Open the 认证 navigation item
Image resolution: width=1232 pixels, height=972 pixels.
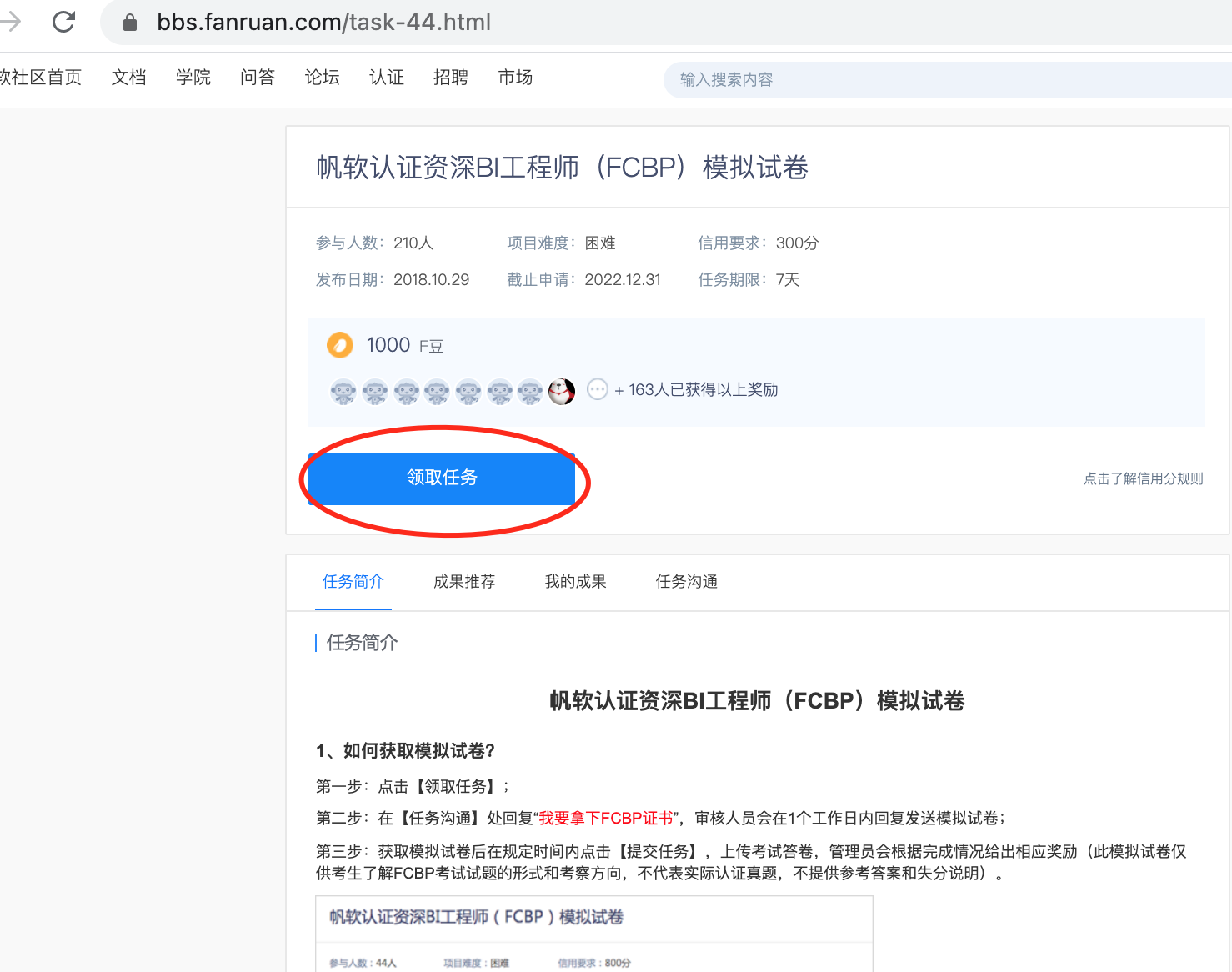coord(387,78)
